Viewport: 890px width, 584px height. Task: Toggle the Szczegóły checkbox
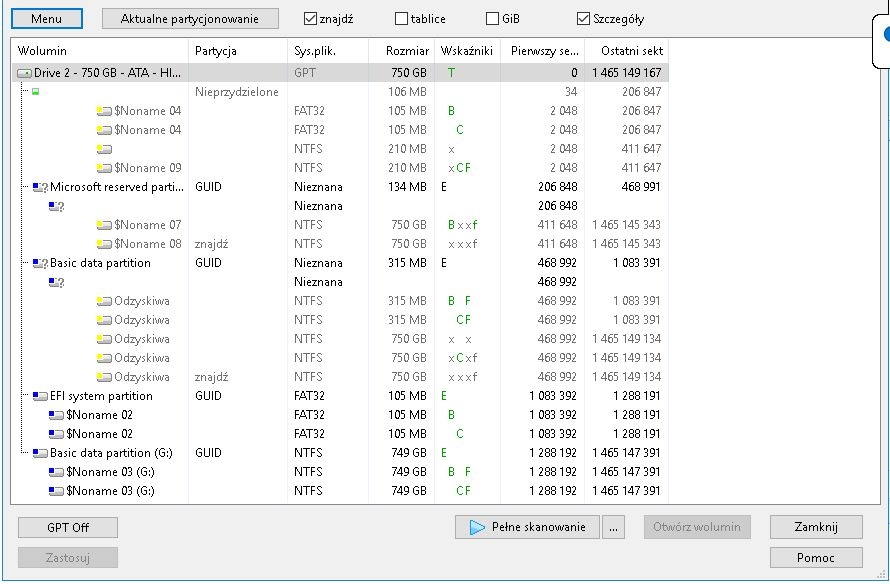[583, 19]
